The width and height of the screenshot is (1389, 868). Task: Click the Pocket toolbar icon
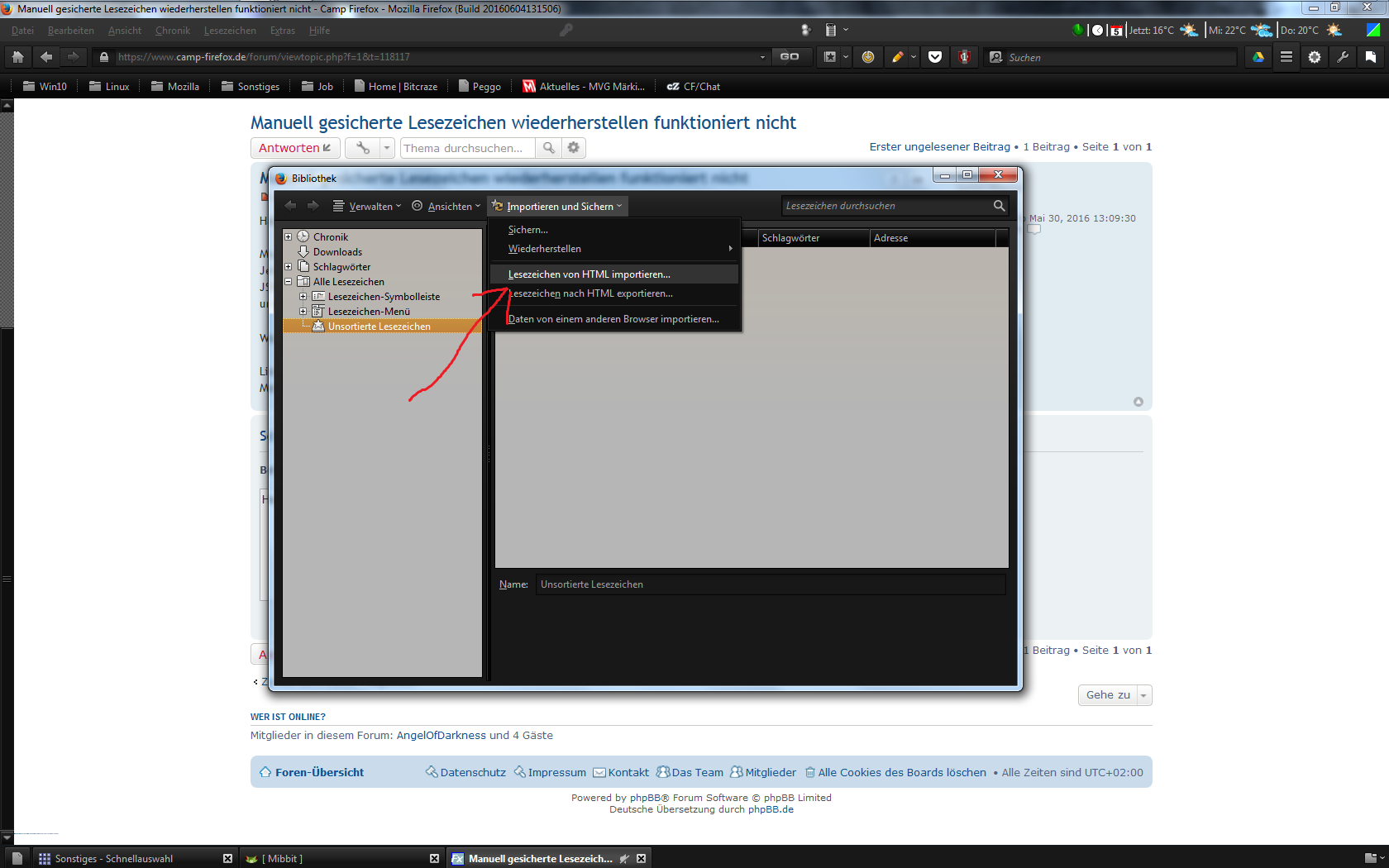[x=935, y=57]
